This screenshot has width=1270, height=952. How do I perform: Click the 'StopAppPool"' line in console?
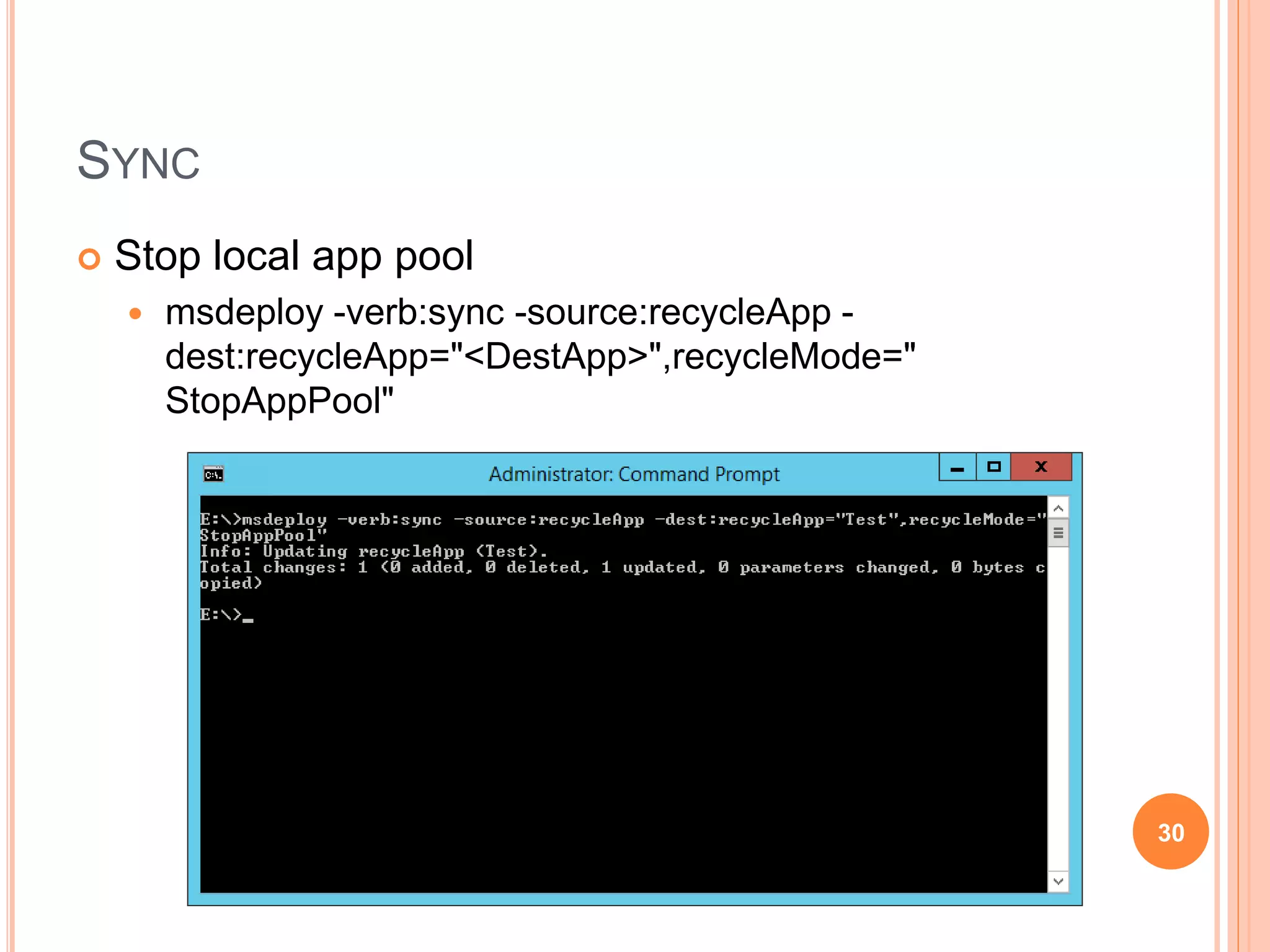click(x=263, y=535)
